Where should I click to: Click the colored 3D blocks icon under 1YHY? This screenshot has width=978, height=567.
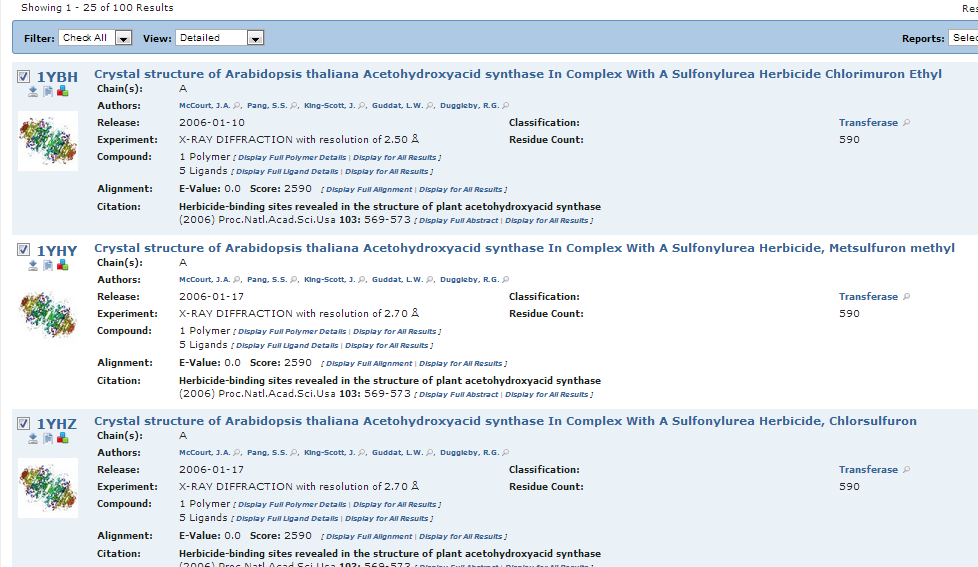[62, 266]
